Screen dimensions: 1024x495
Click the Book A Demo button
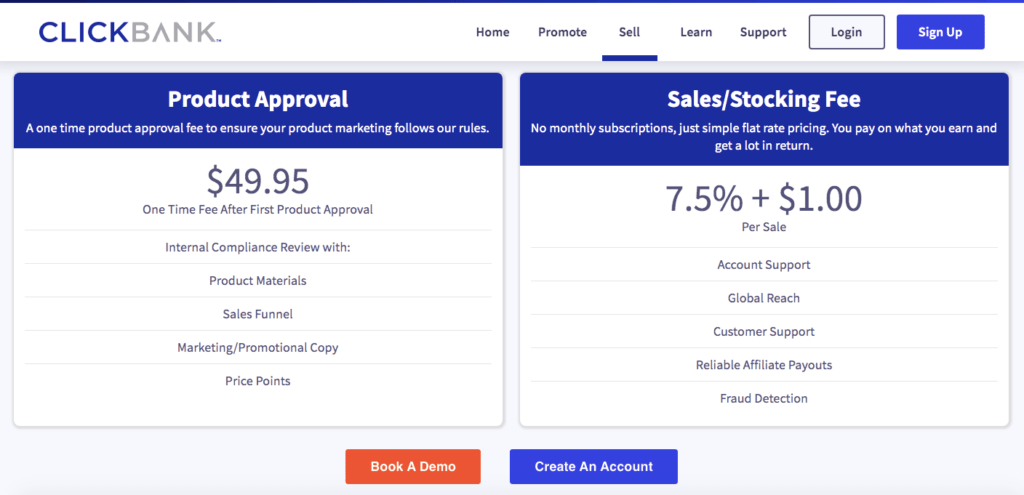tap(413, 466)
